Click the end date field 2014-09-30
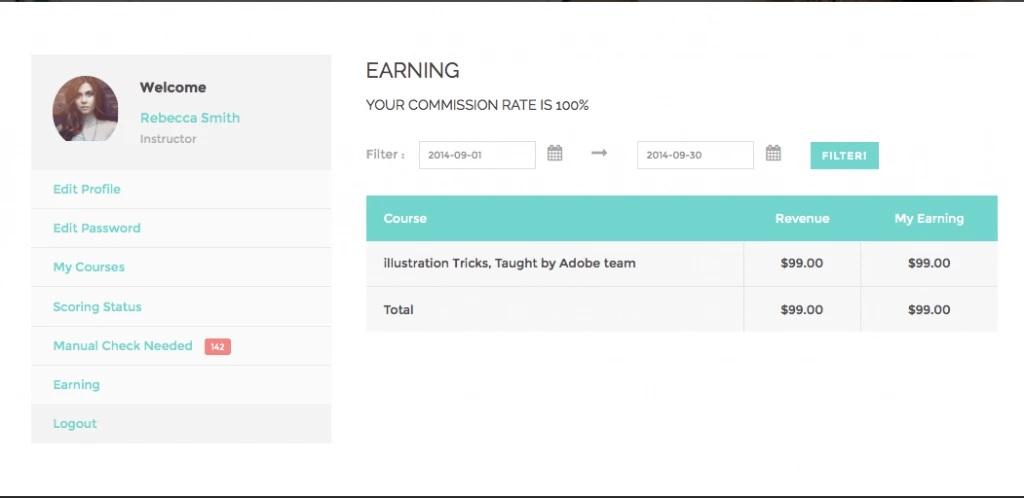 coord(695,155)
